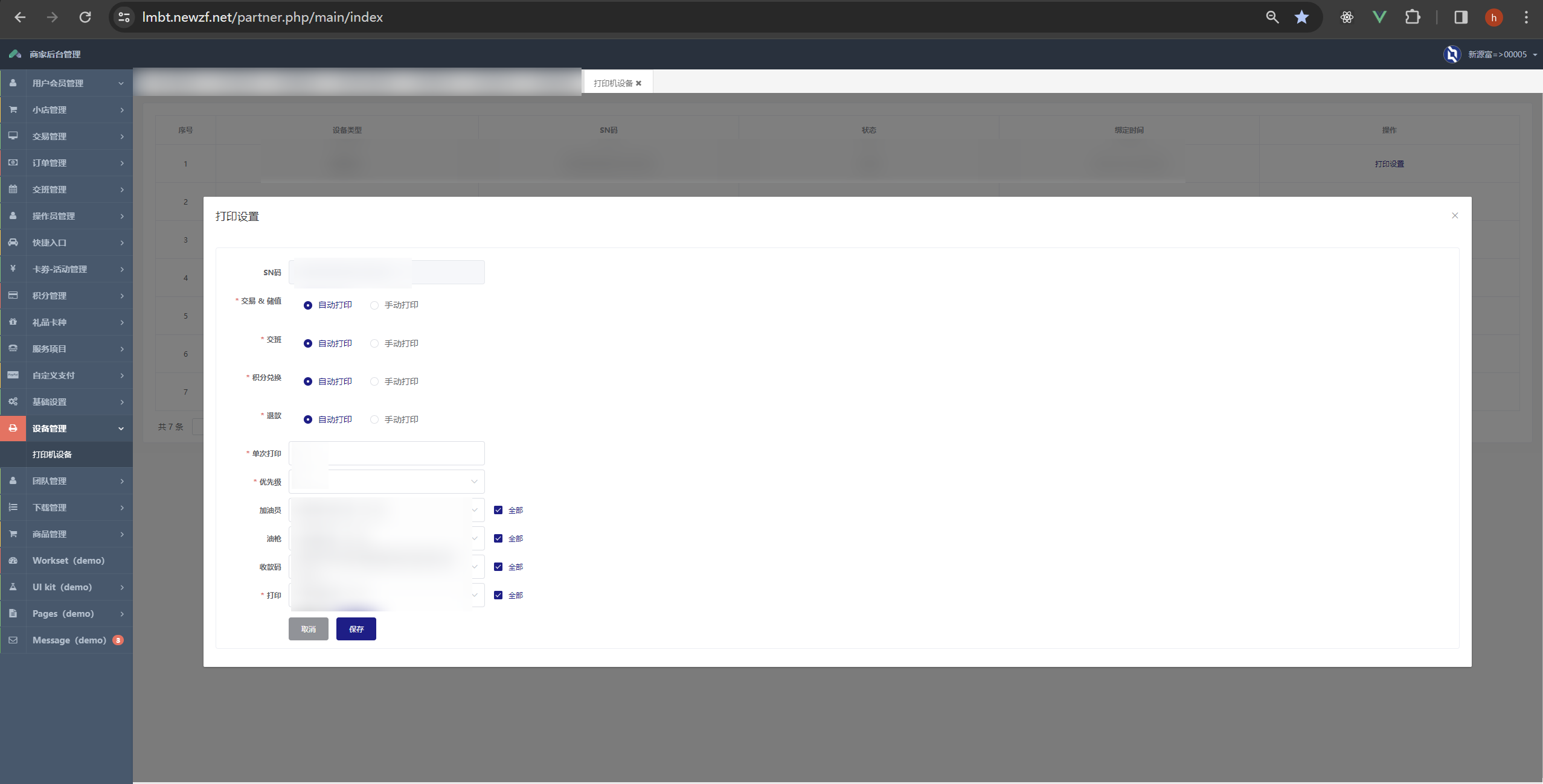1543x784 pixels.
Task: Open the 加油员 dropdown
Action: 387,510
